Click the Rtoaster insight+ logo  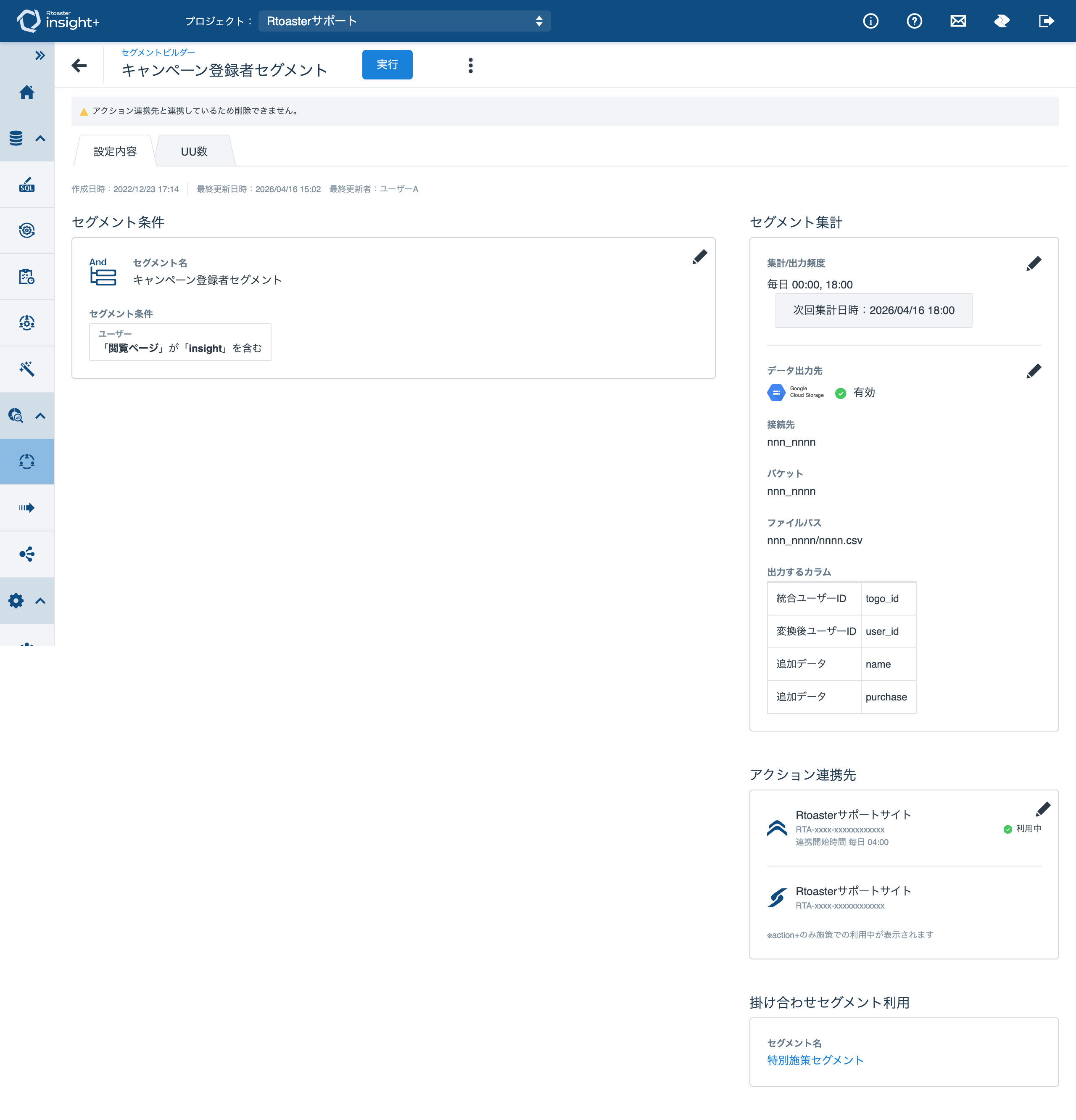58,21
